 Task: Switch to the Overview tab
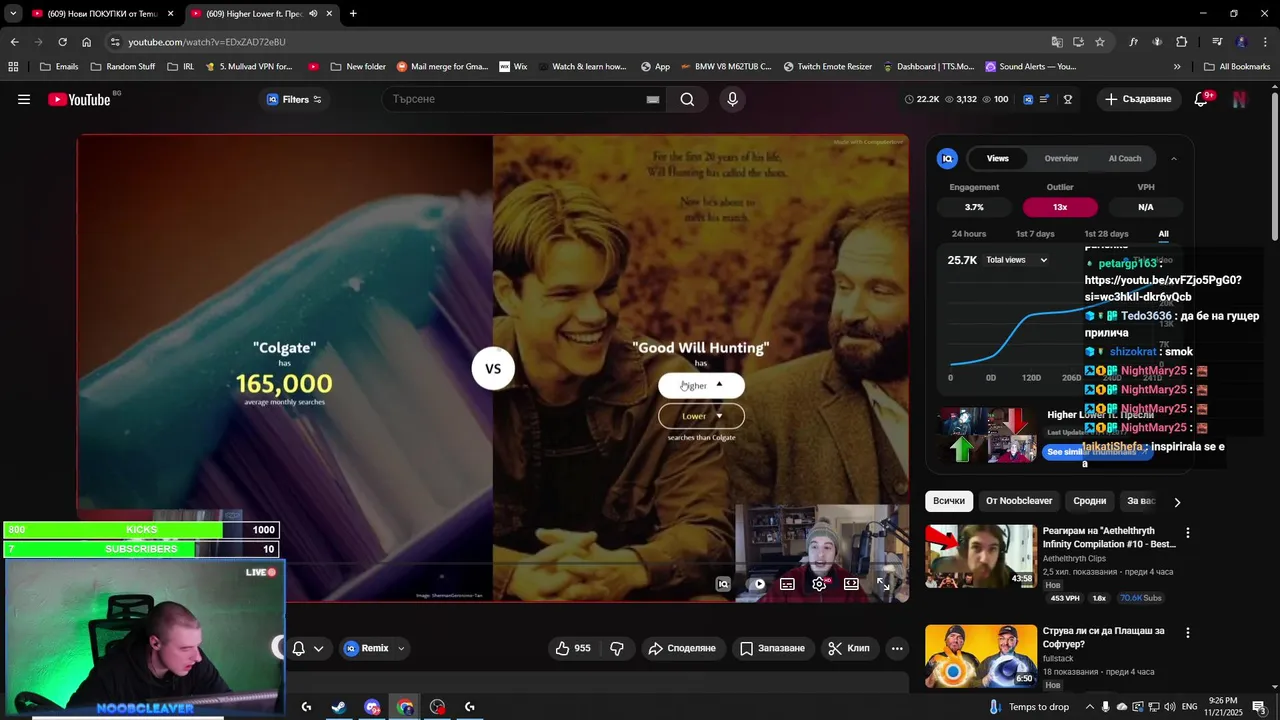(x=1061, y=158)
